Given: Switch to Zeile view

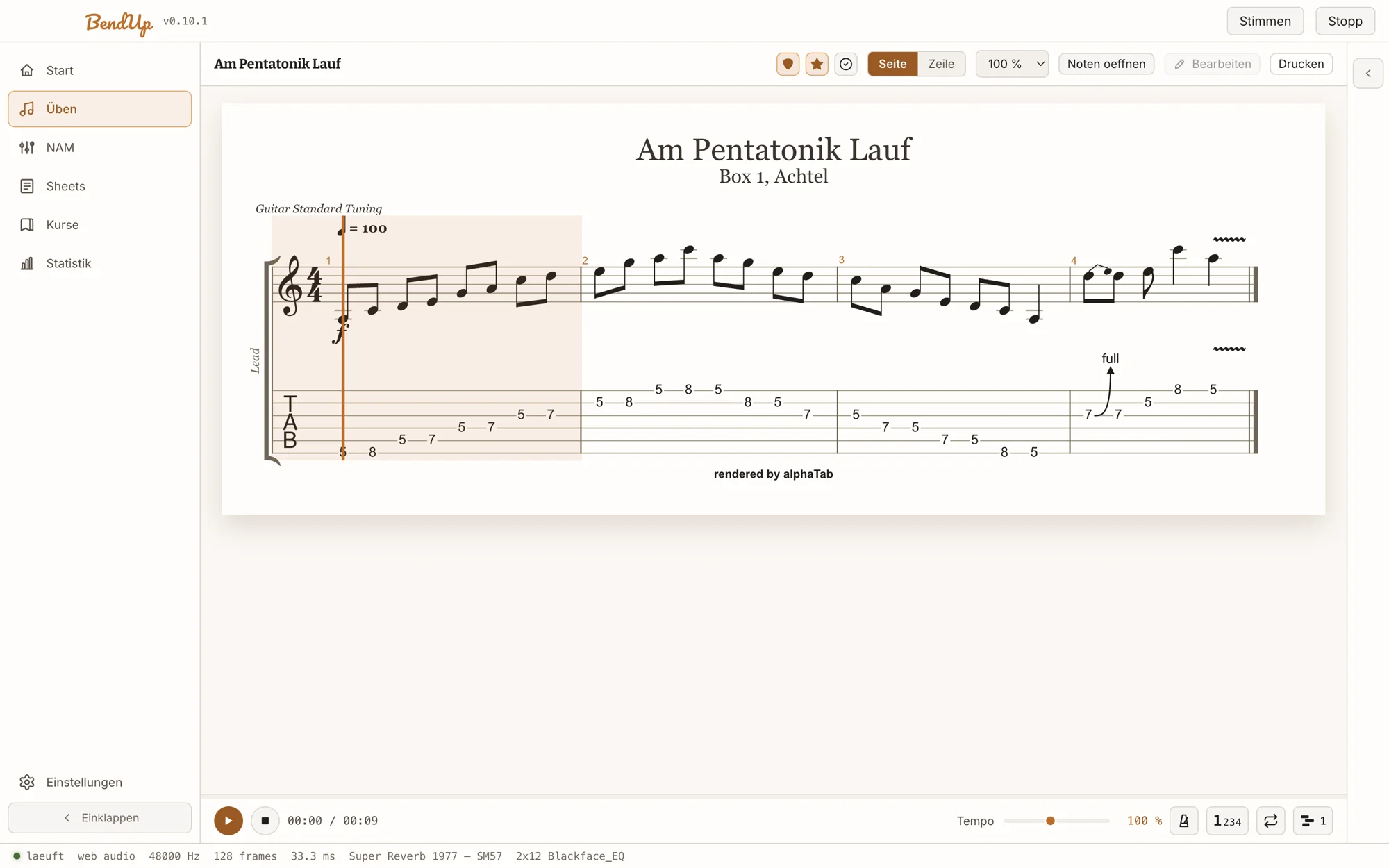Looking at the screenshot, I should [941, 64].
